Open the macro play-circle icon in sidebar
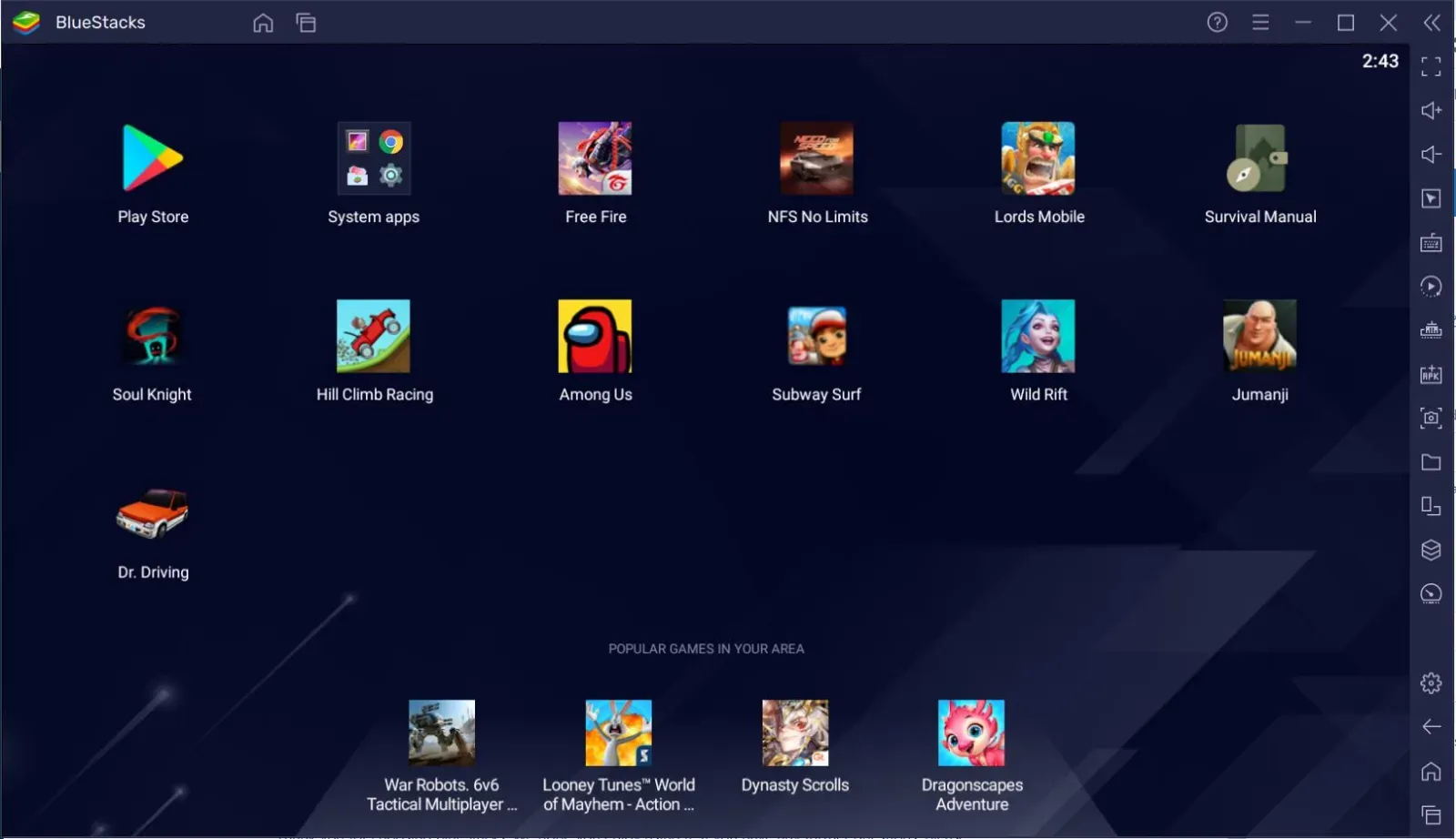 [x=1431, y=286]
